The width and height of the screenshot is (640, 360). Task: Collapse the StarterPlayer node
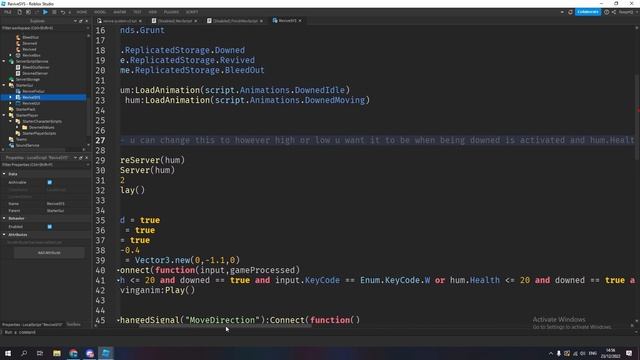point(4,116)
